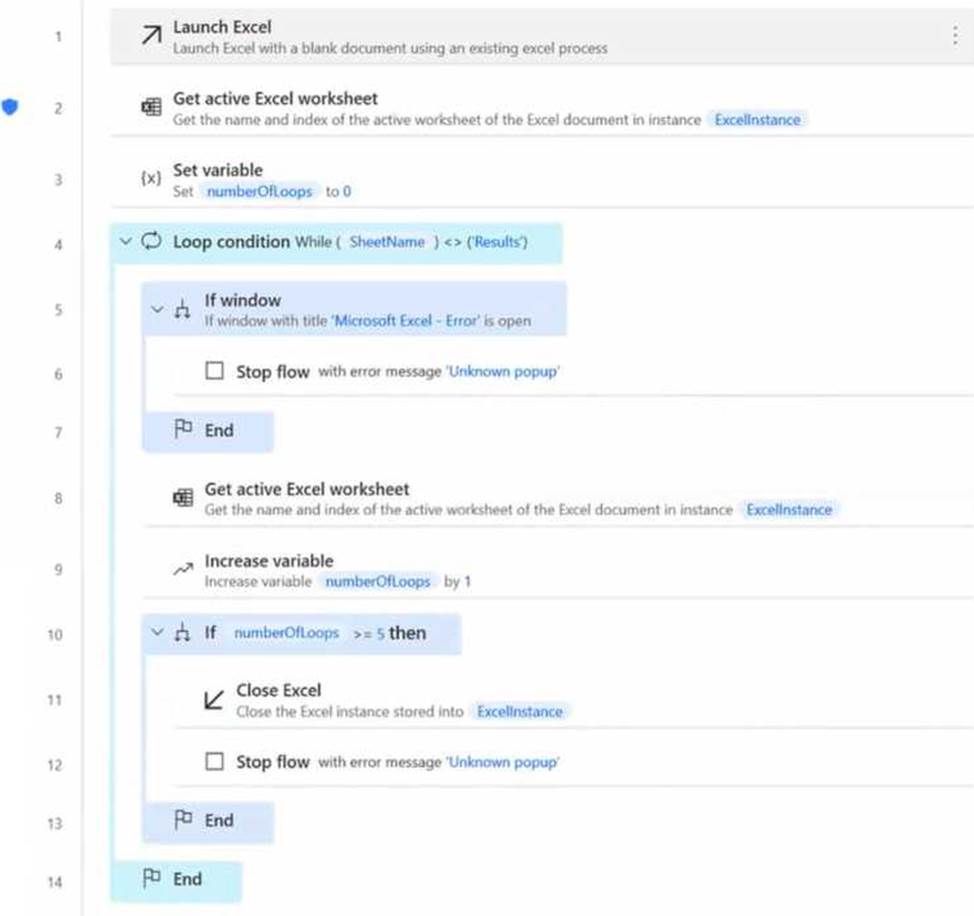The width and height of the screenshot is (974, 916).
Task: Collapse the Loop condition block
Action: (126, 242)
